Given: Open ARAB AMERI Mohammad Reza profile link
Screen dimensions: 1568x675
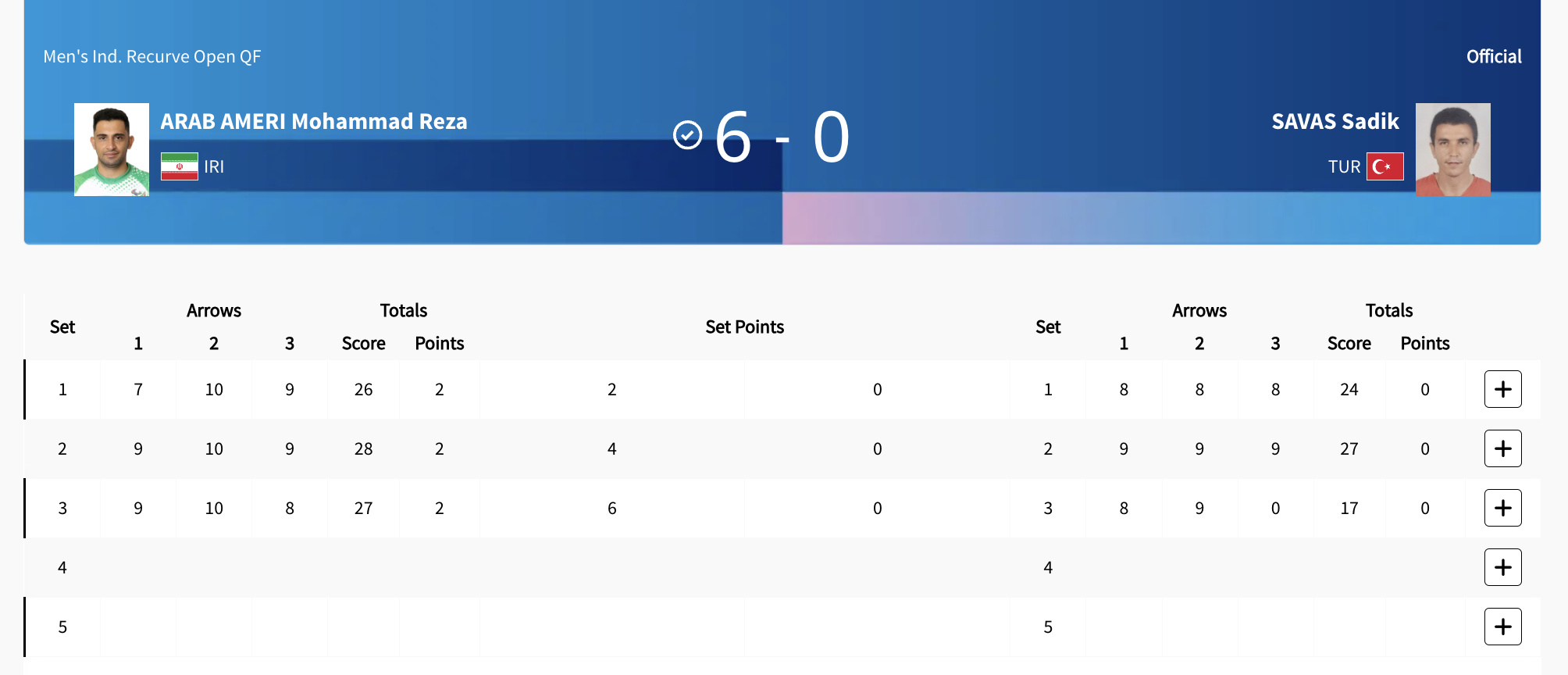Looking at the screenshot, I should pos(314,122).
